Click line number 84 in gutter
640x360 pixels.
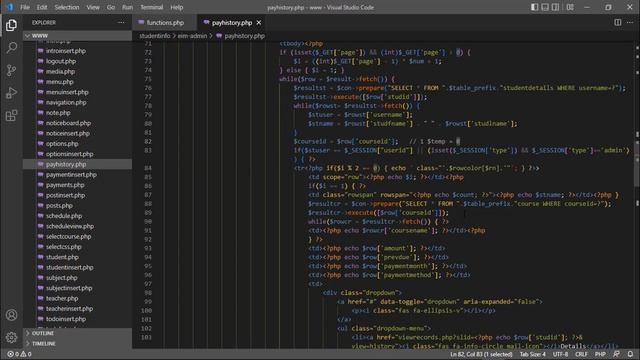(x=147, y=168)
